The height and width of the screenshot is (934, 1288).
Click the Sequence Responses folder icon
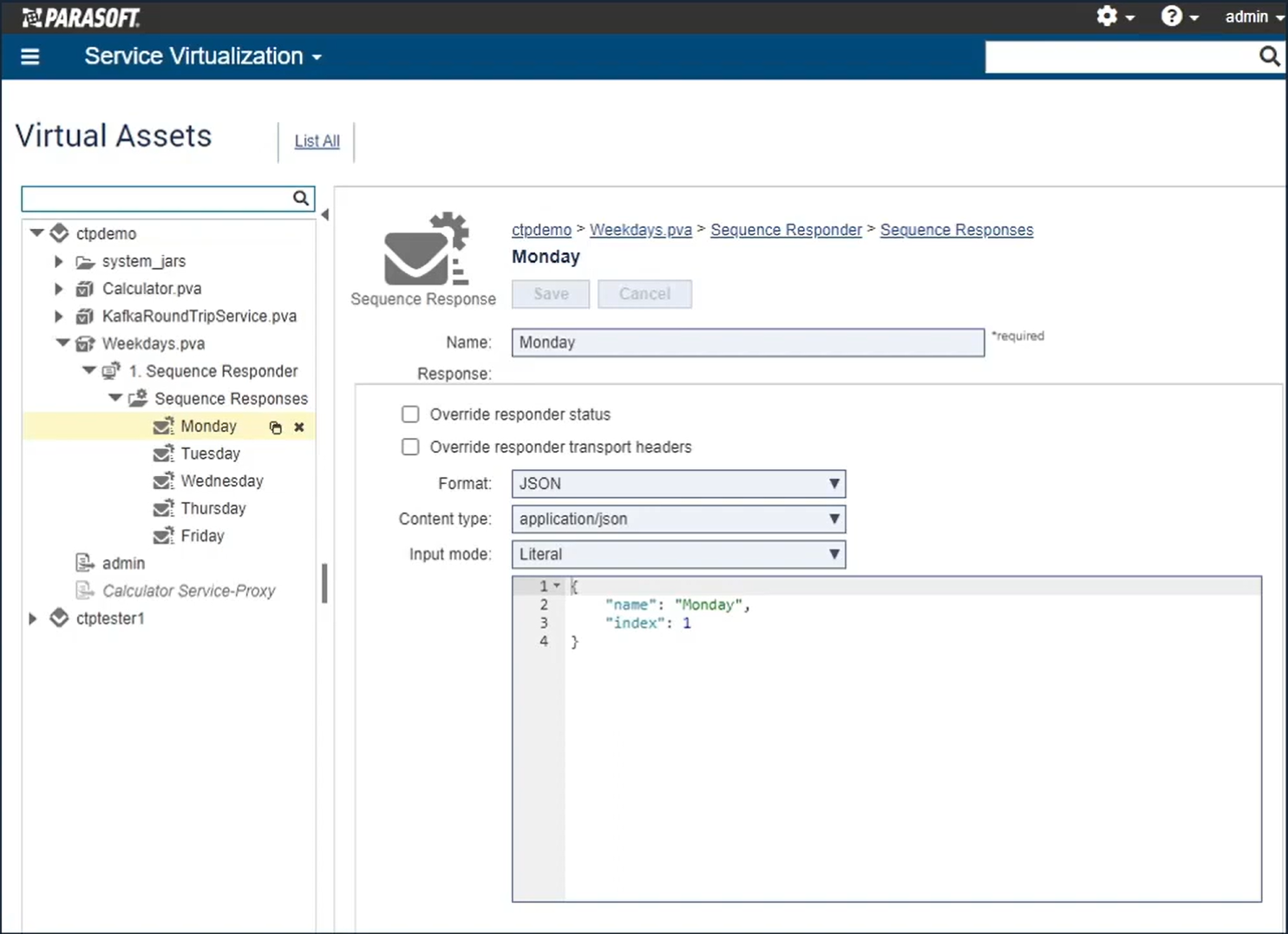point(138,399)
